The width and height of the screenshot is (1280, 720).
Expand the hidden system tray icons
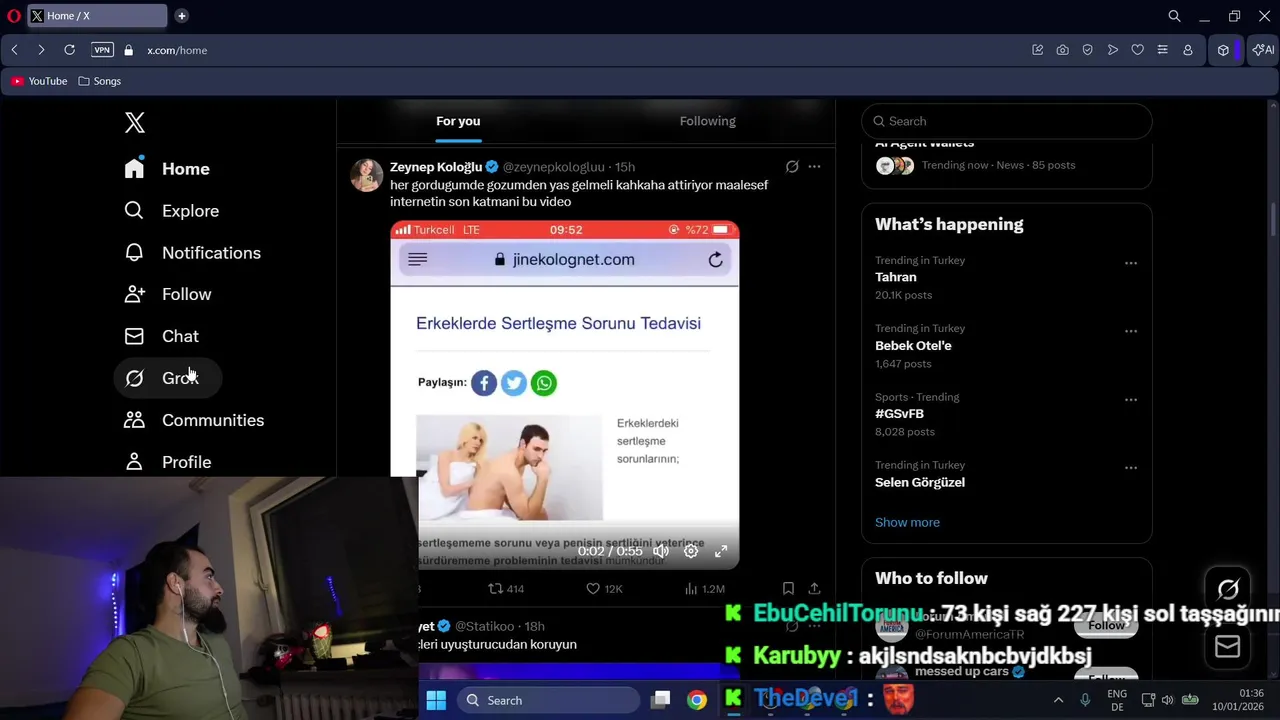[x=1059, y=700]
